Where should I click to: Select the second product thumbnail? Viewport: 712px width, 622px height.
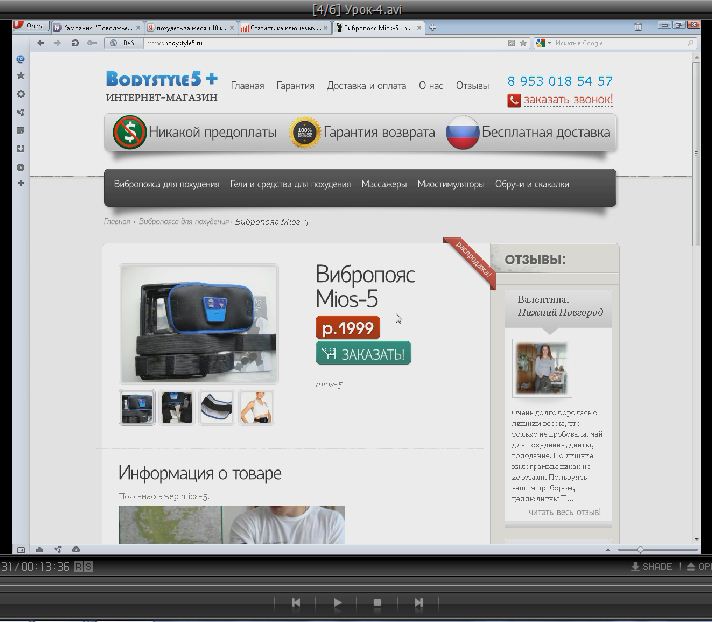tap(177, 407)
